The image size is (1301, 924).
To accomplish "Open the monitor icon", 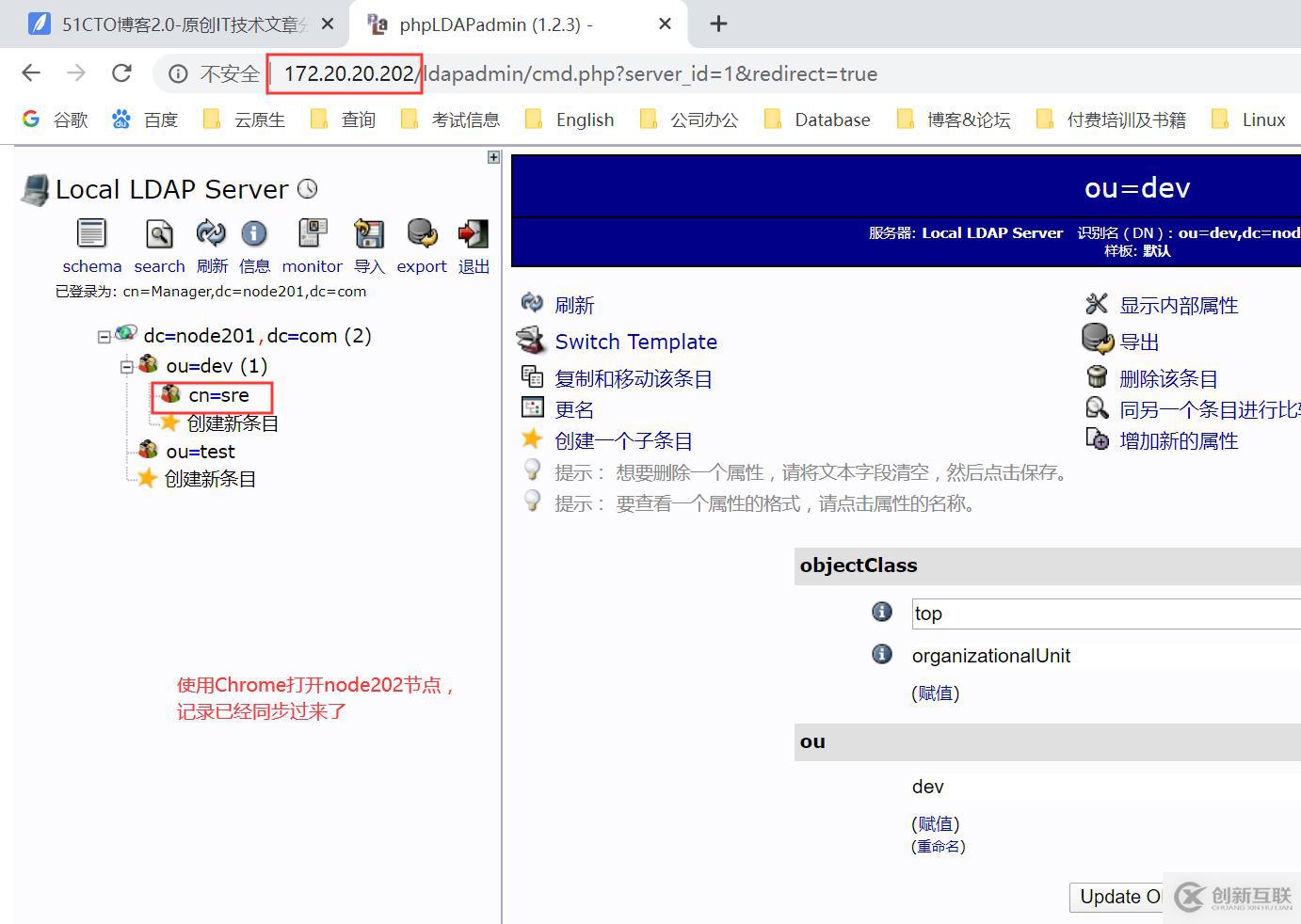I will click(313, 232).
